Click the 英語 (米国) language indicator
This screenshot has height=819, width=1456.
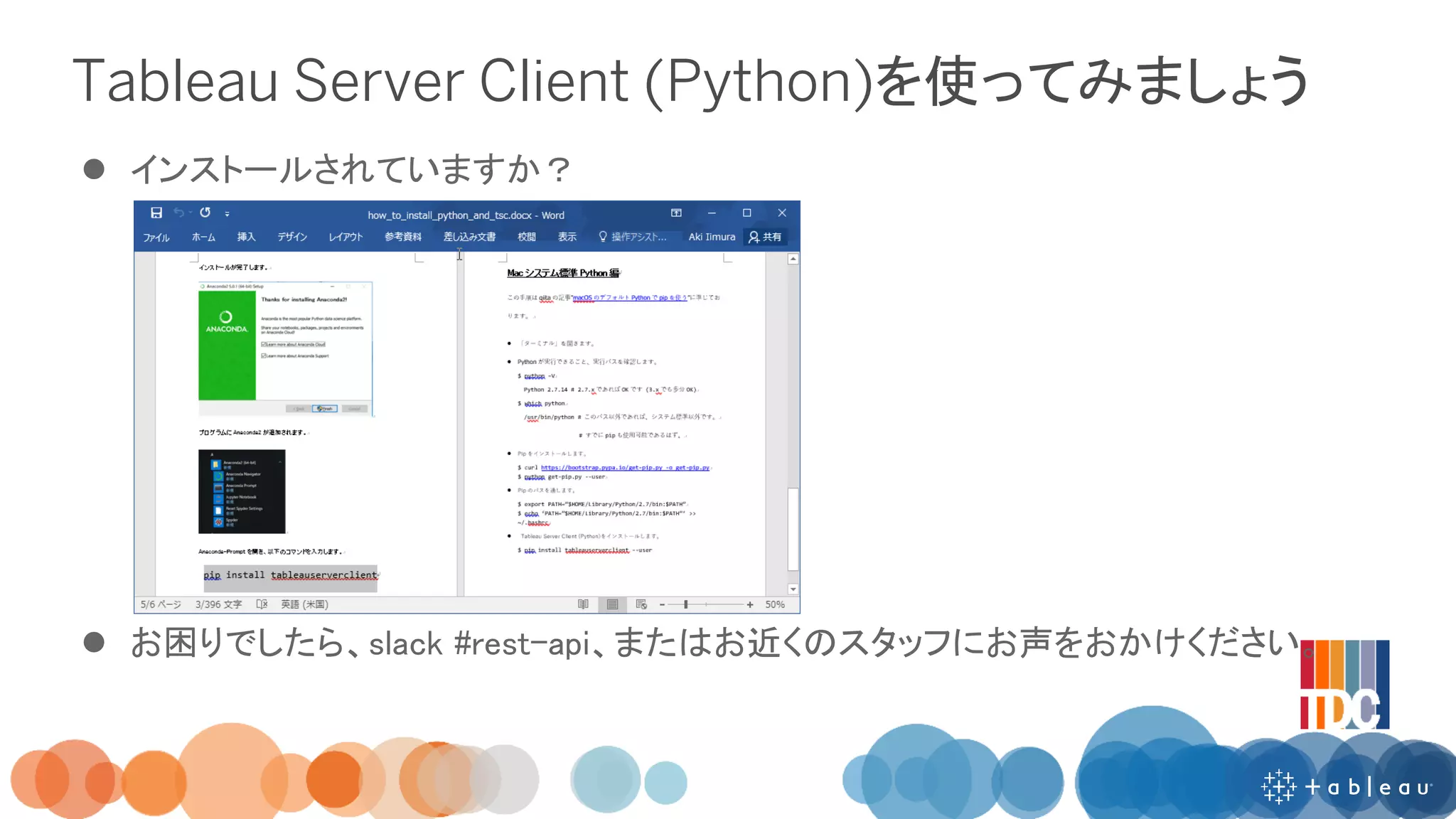pyautogui.click(x=304, y=604)
